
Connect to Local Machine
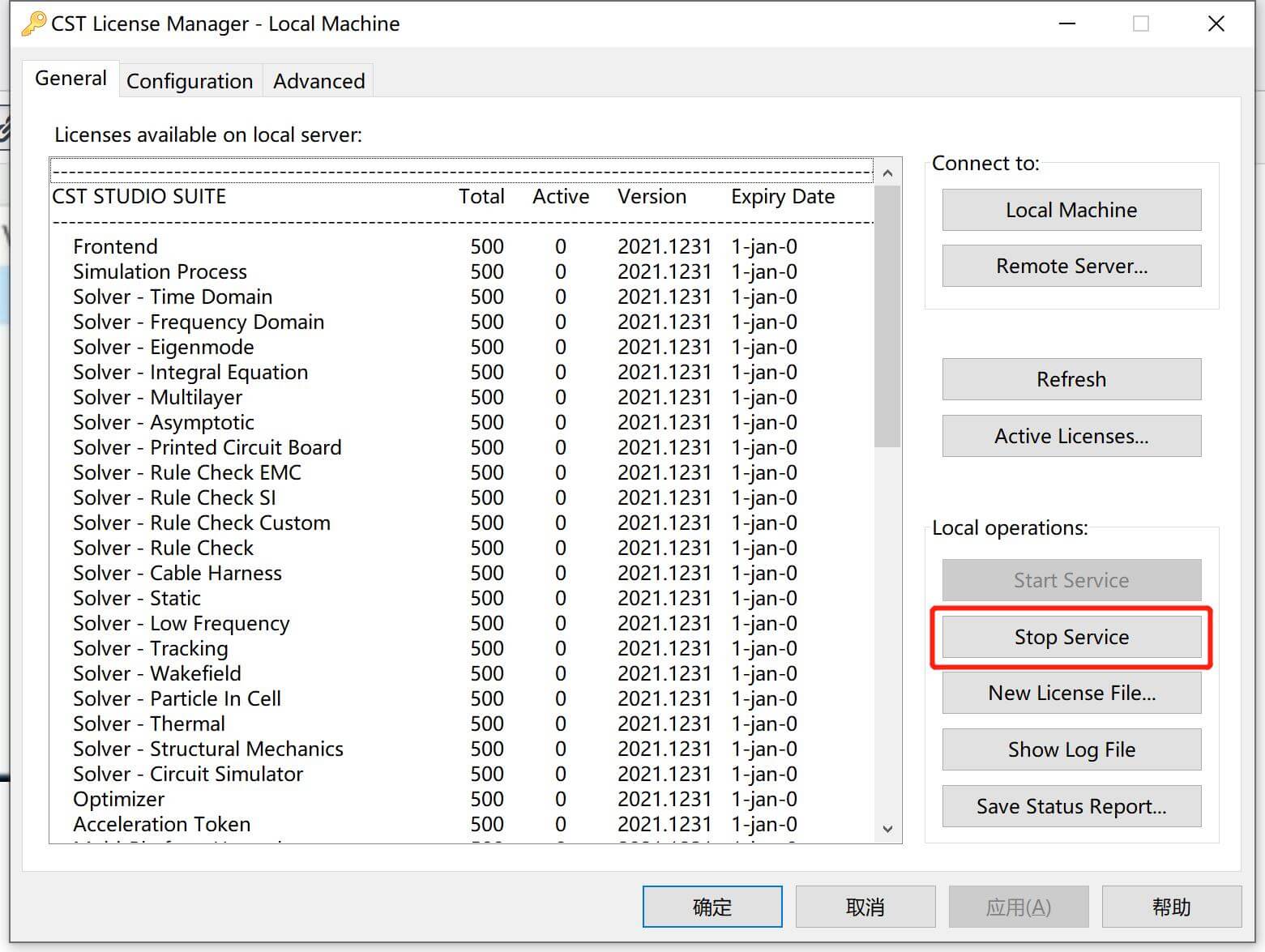pos(1071,210)
